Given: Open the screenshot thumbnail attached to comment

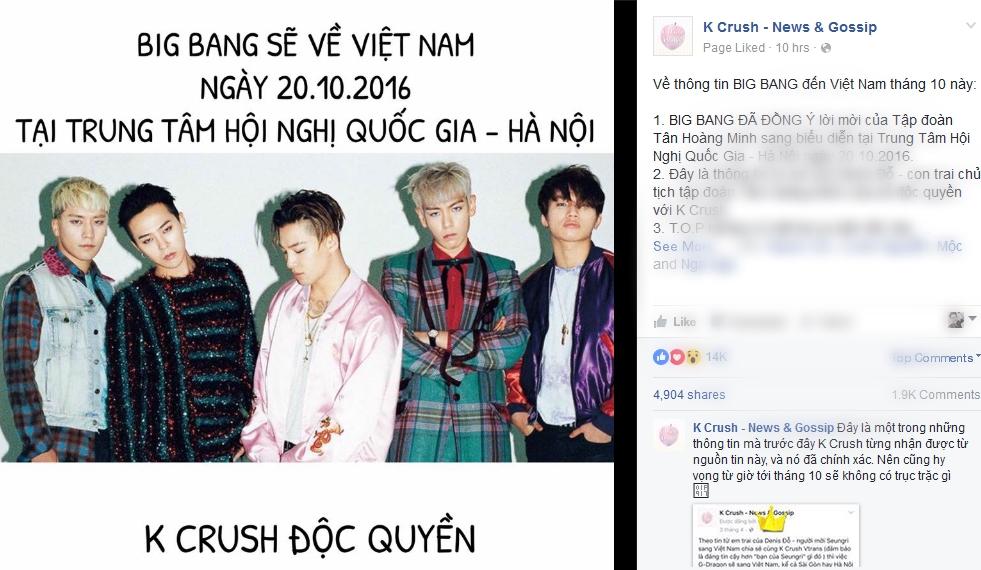Looking at the screenshot, I should pos(776,536).
